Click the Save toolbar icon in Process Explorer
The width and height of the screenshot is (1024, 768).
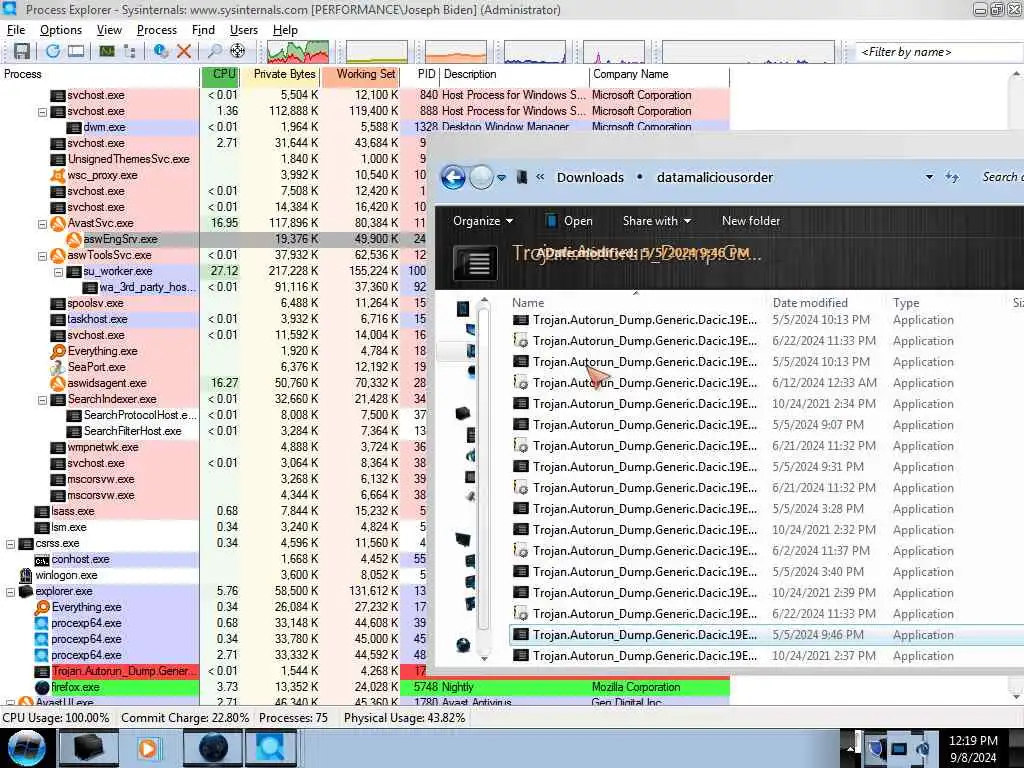(22, 51)
